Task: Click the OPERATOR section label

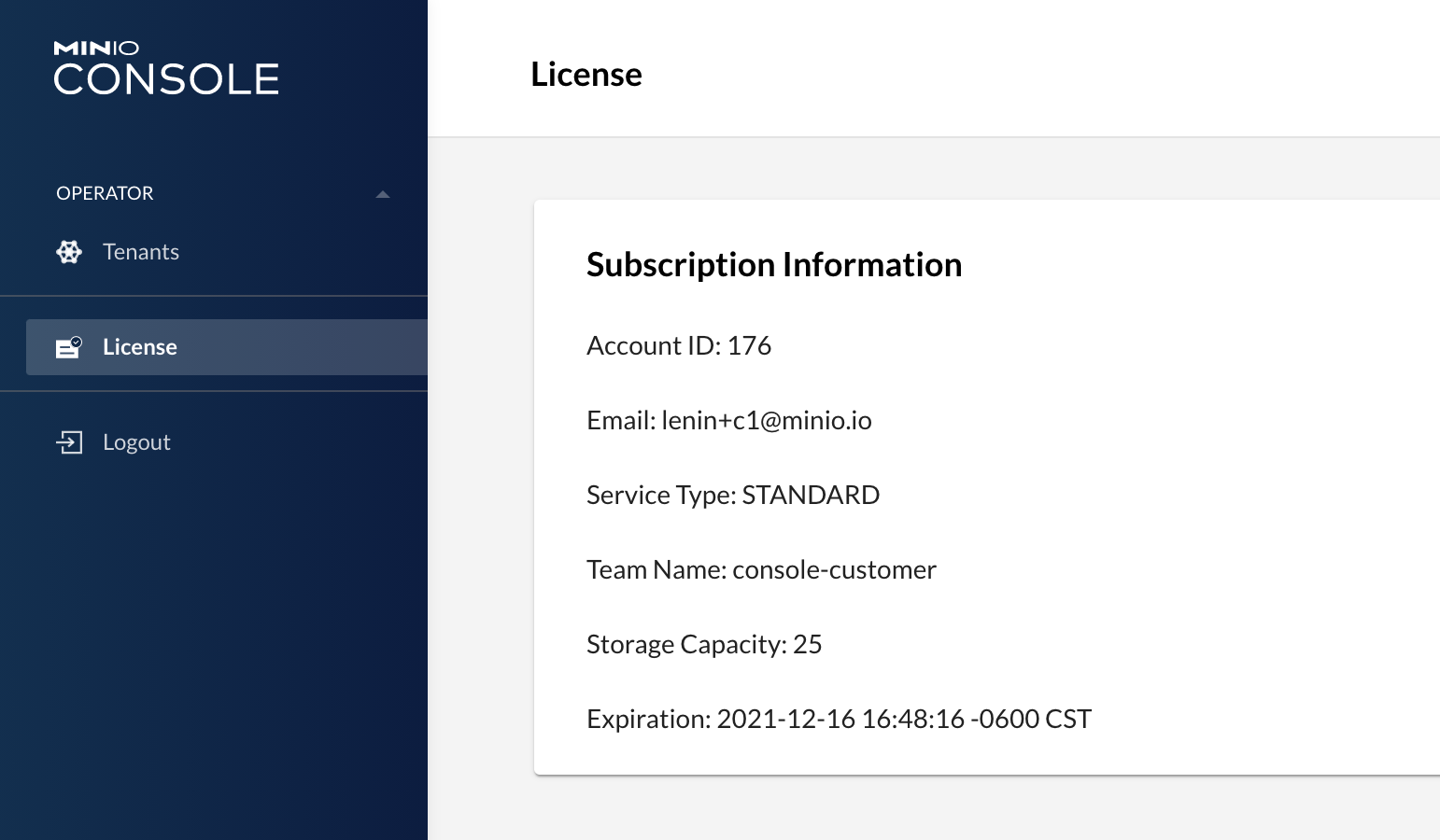Action: pyautogui.click(x=105, y=193)
